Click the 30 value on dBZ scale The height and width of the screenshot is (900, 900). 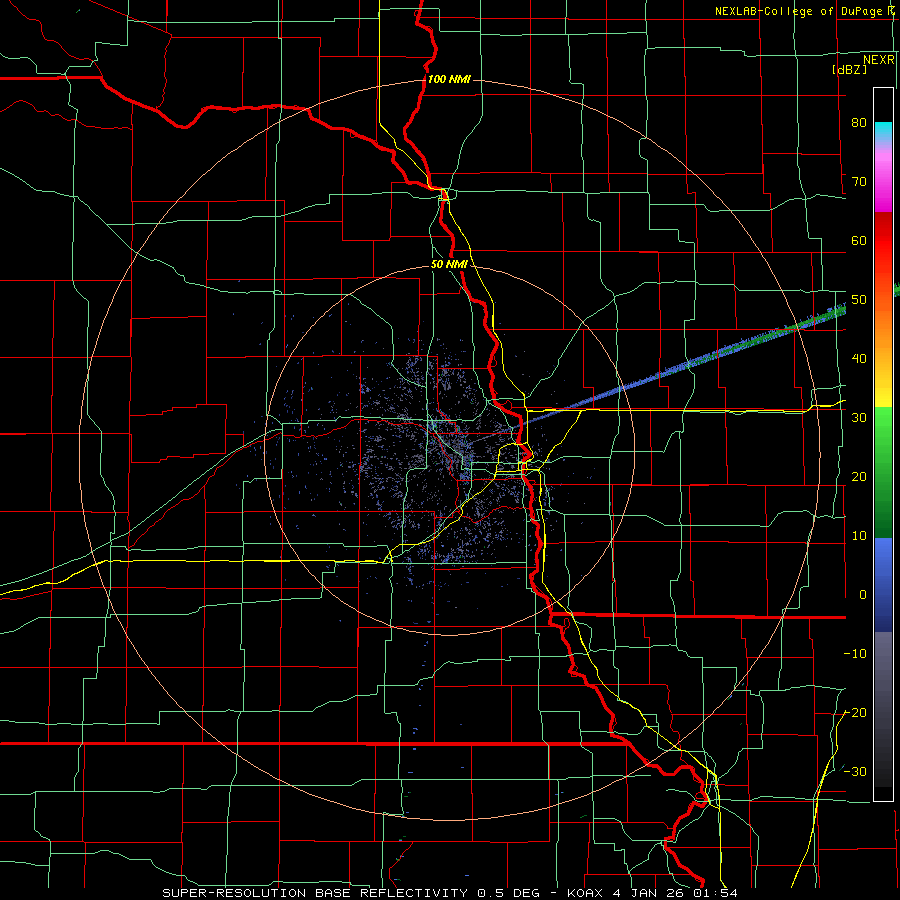click(859, 418)
